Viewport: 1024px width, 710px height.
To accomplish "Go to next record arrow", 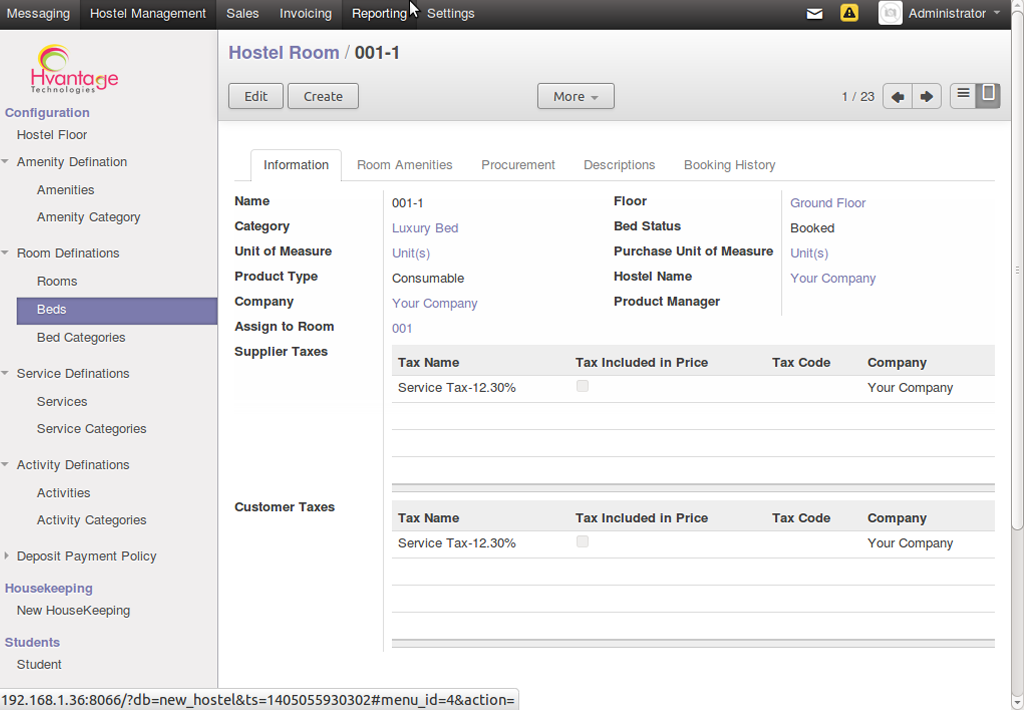I will (926, 97).
